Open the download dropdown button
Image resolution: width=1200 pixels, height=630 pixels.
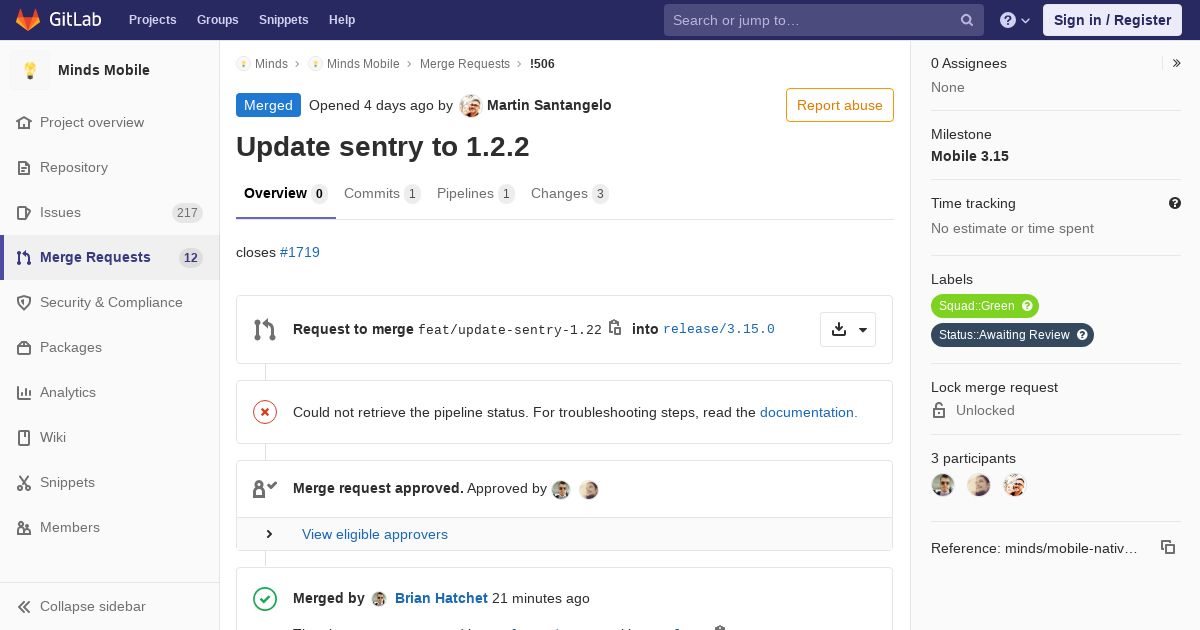coord(848,329)
